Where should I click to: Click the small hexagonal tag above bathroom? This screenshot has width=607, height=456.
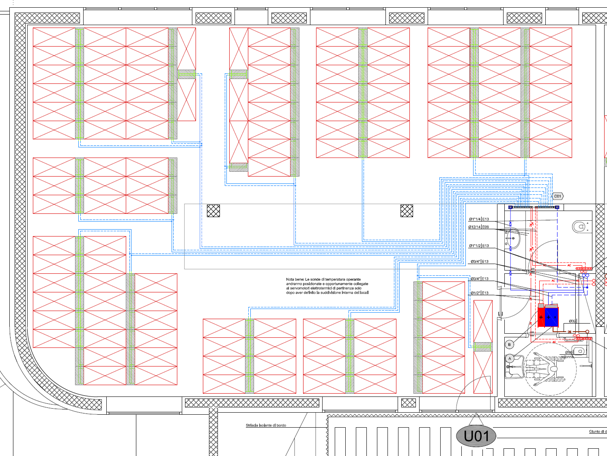tap(558, 196)
